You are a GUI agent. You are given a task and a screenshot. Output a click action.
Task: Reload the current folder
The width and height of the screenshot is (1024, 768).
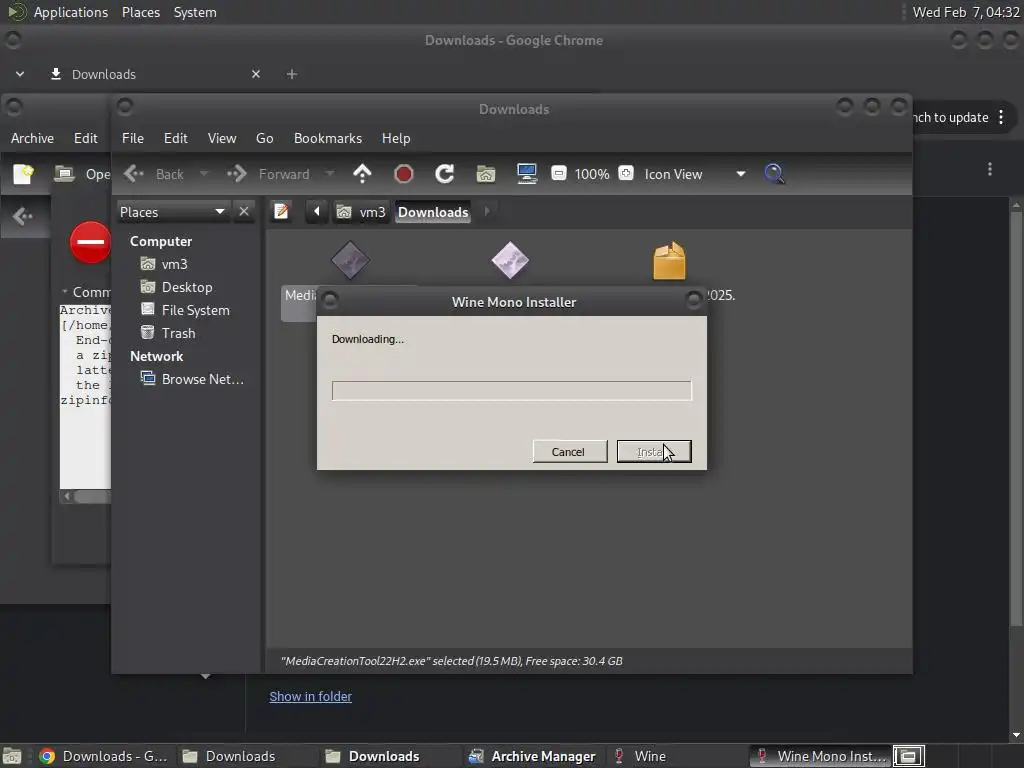(445, 174)
